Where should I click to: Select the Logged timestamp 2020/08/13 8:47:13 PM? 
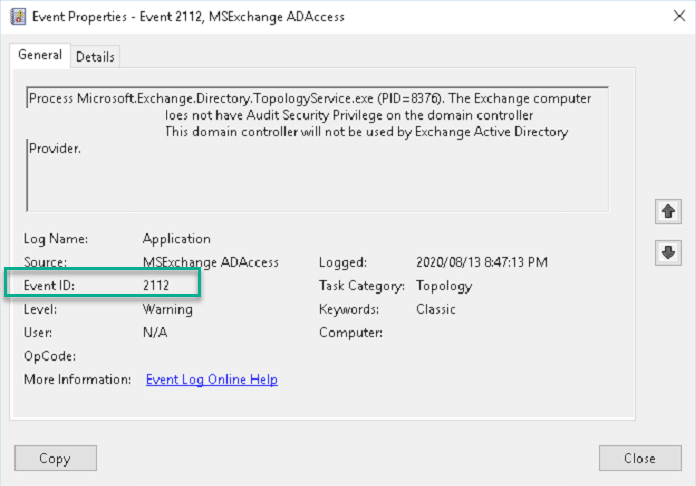point(482,262)
